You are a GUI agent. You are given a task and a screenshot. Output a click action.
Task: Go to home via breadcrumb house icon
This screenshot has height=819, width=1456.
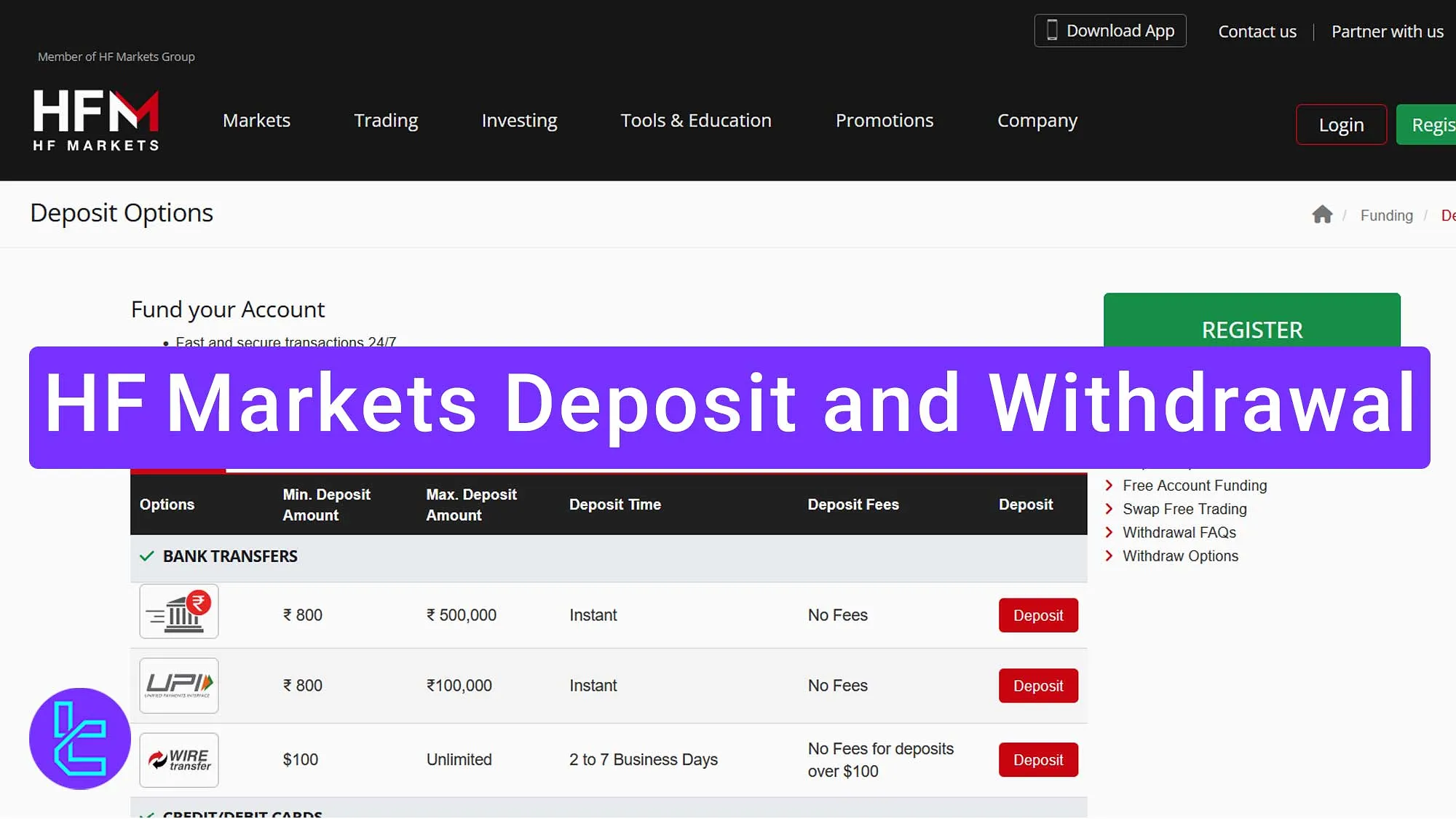[1322, 215]
